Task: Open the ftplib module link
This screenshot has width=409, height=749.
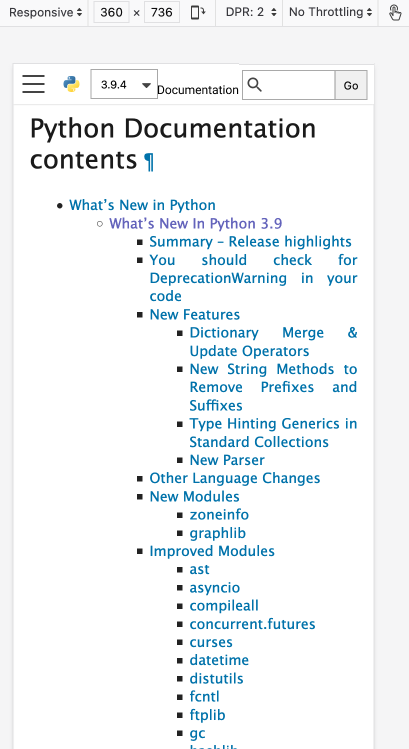Action: (x=207, y=715)
